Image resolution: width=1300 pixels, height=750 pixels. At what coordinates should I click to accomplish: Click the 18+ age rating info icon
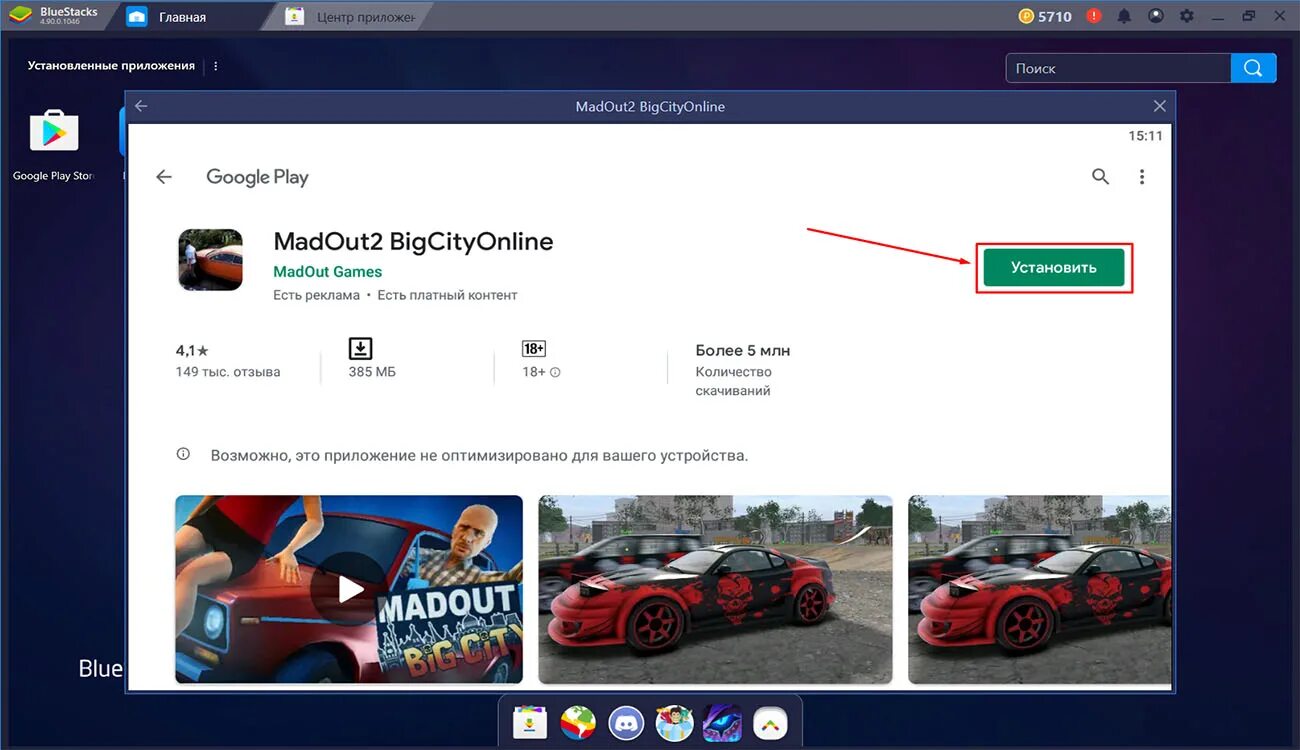[555, 372]
